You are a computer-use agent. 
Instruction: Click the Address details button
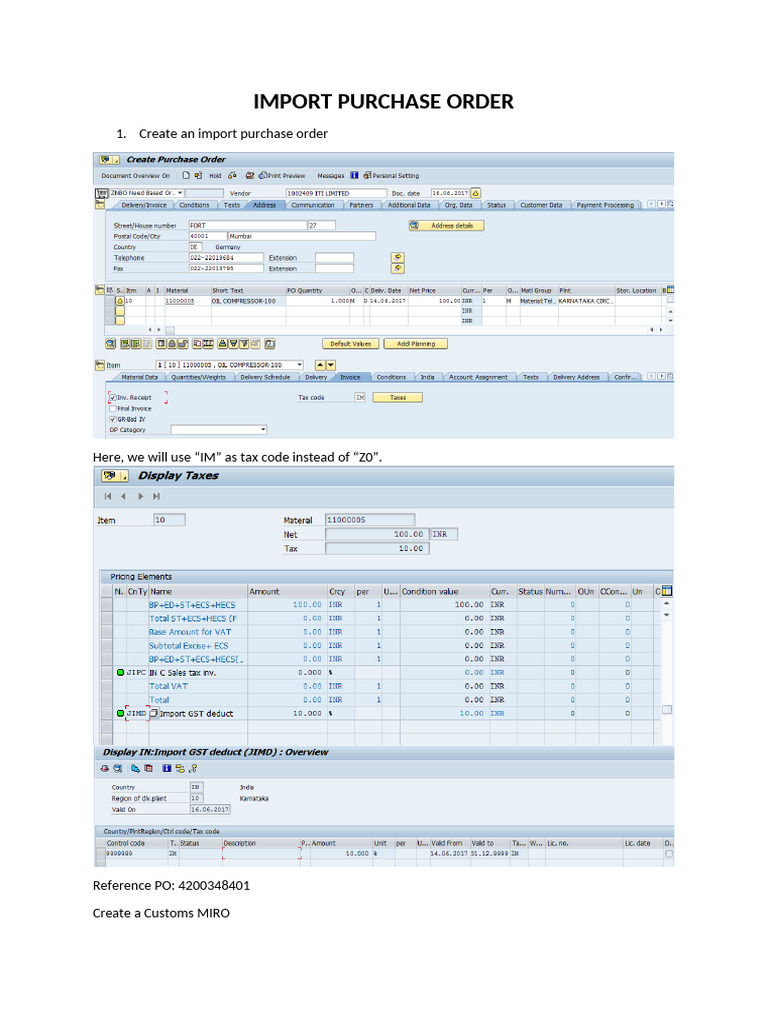click(x=447, y=225)
